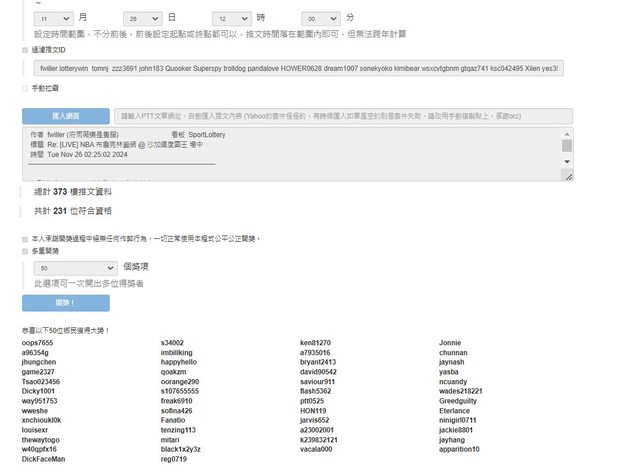Click inside the imported article text area

click(x=290, y=155)
